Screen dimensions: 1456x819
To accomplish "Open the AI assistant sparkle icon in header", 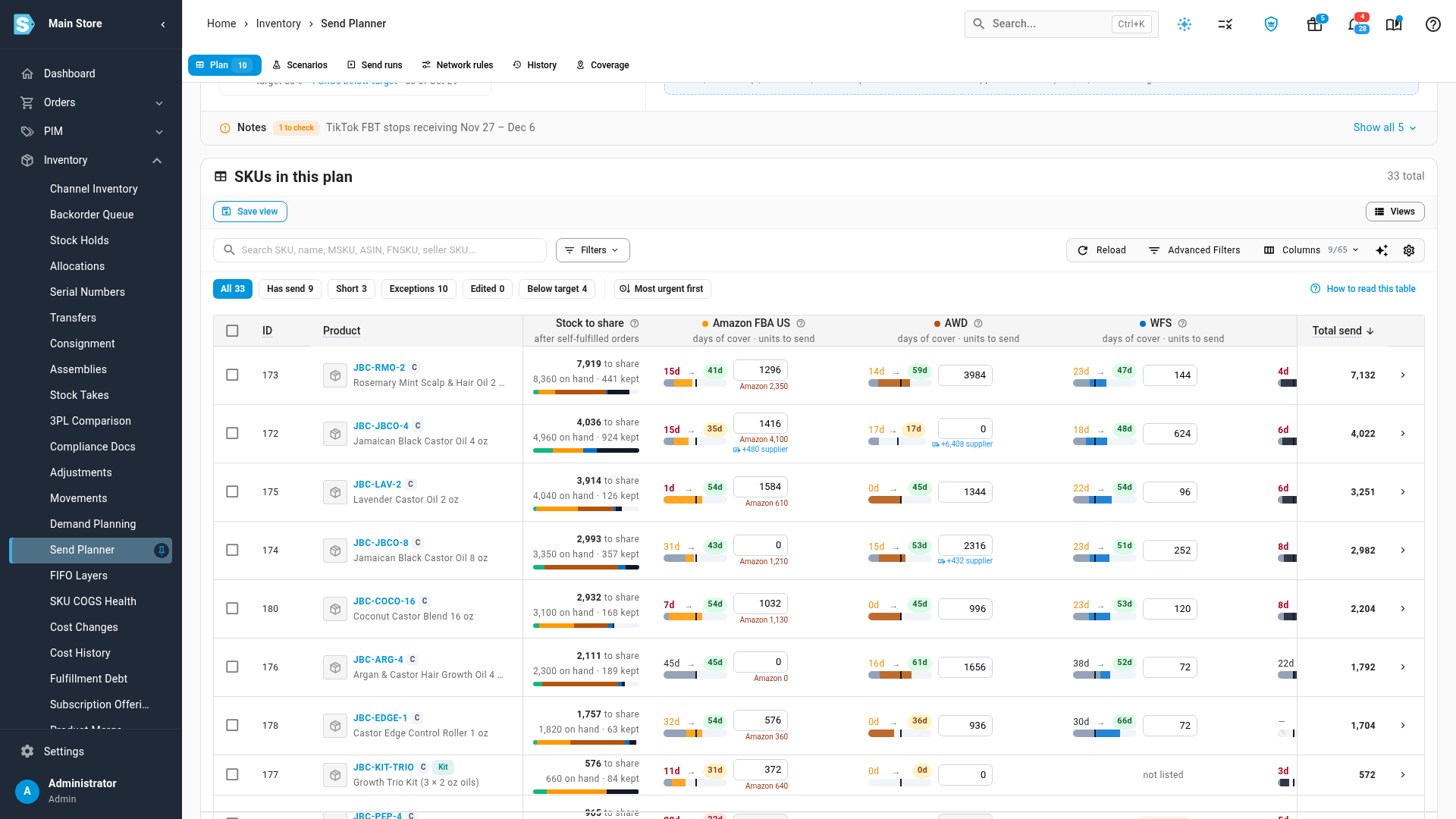I will click(1185, 24).
